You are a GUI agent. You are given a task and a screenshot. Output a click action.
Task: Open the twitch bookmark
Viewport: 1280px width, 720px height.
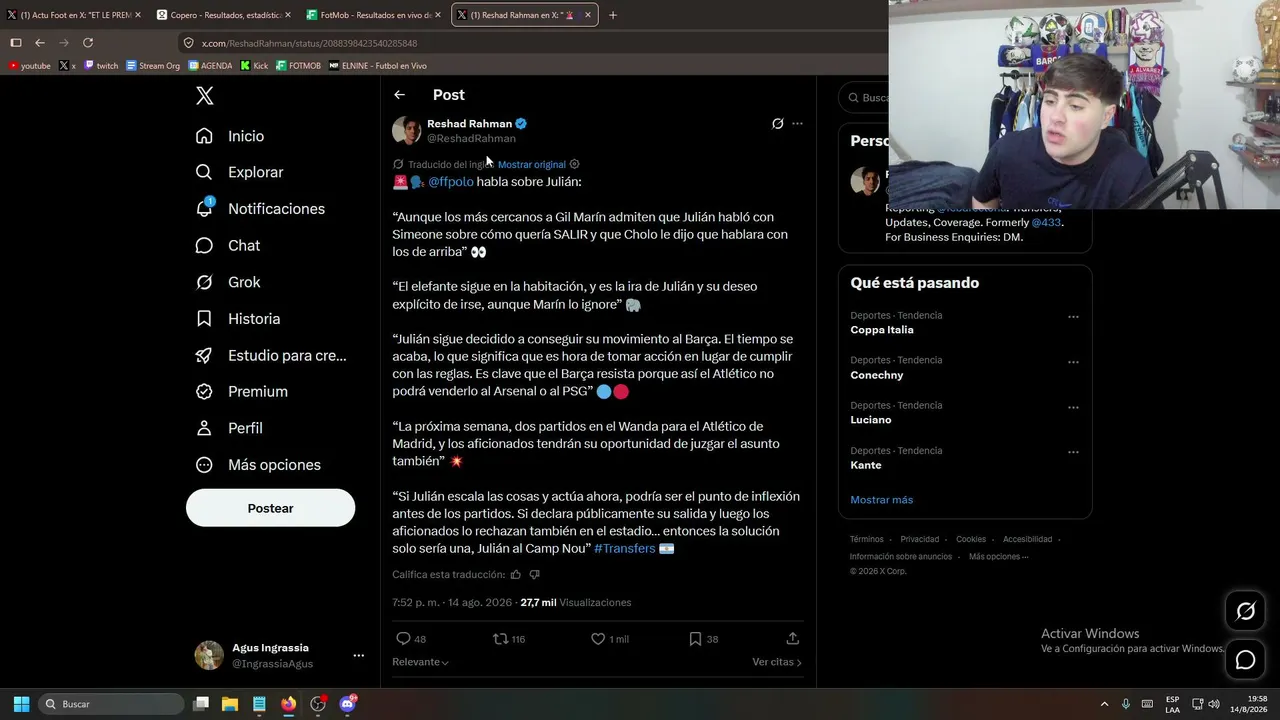(101, 66)
